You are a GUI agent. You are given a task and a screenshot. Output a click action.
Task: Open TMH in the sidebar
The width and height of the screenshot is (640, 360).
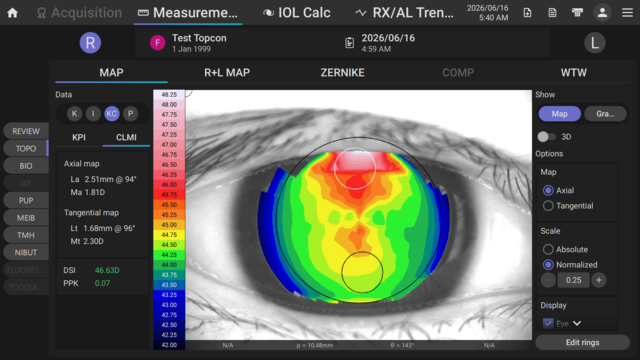click(26, 236)
